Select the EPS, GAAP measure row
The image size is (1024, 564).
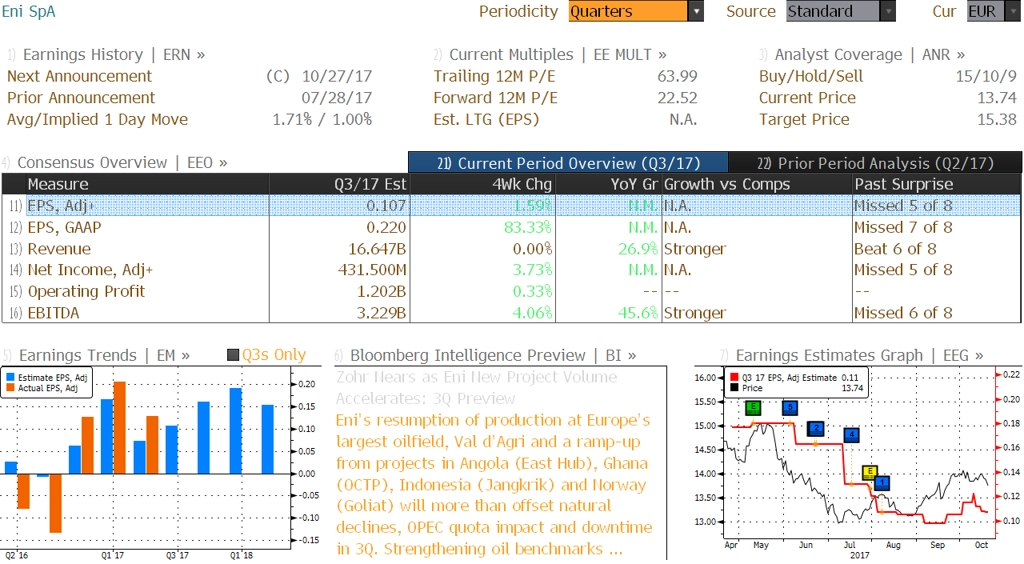(511, 227)
